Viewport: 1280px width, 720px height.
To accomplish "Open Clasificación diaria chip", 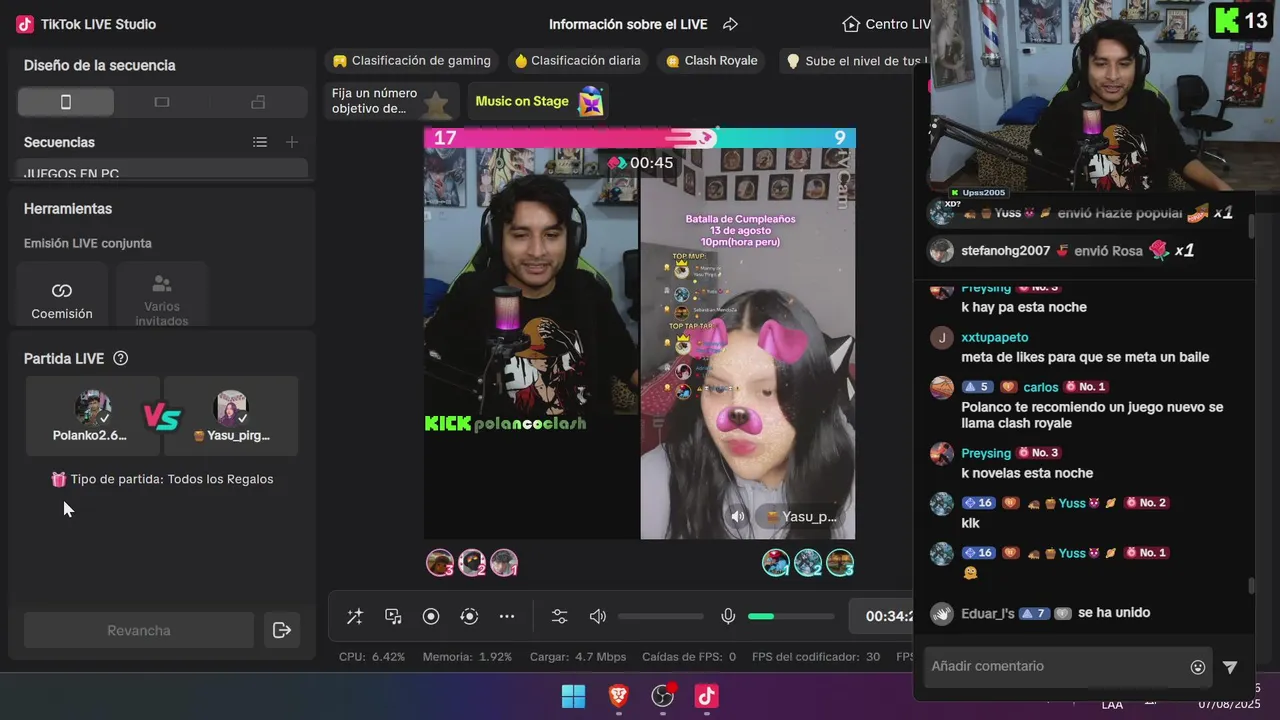I will pos(577,61).
